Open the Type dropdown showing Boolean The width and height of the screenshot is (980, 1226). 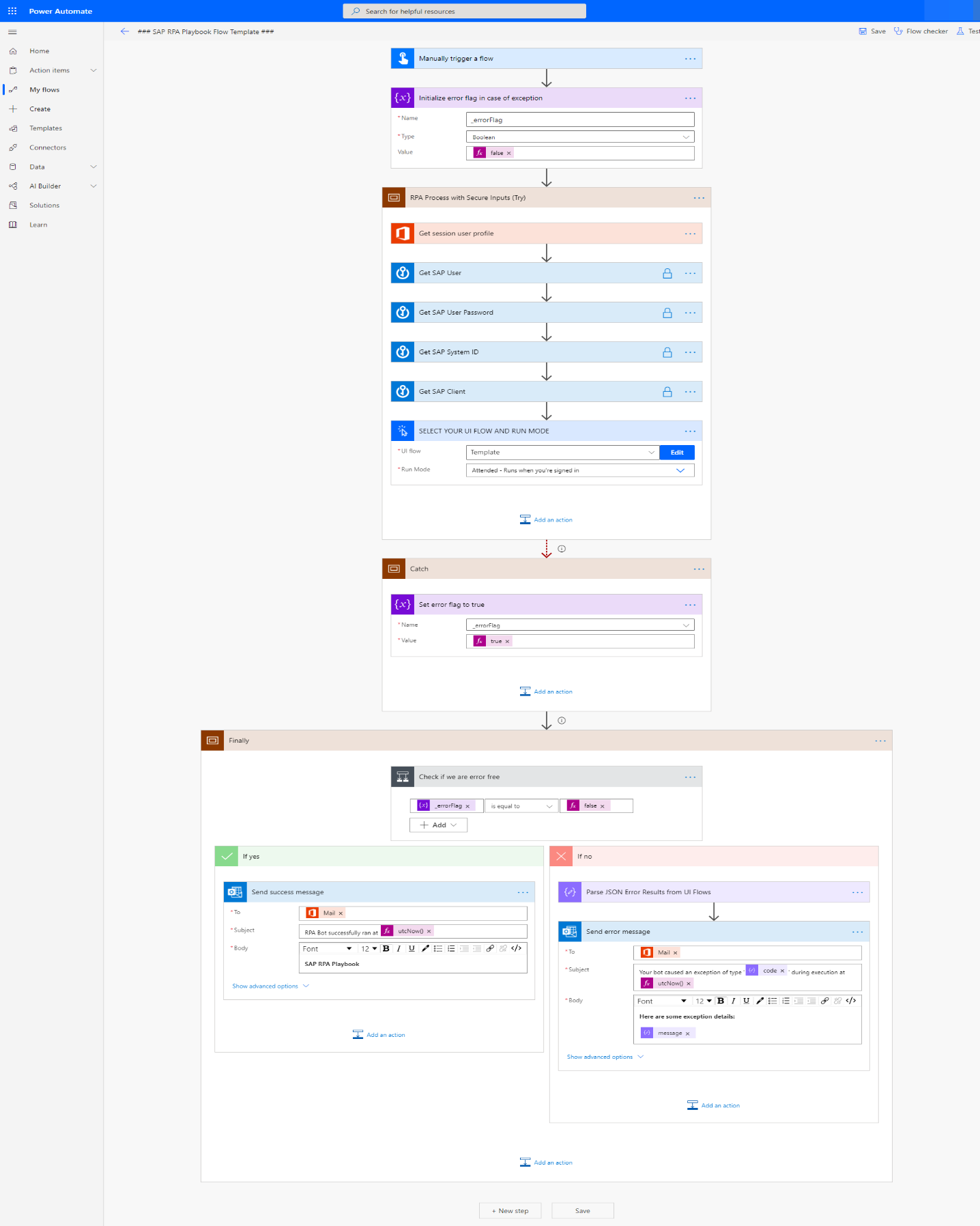coord(580,137)
